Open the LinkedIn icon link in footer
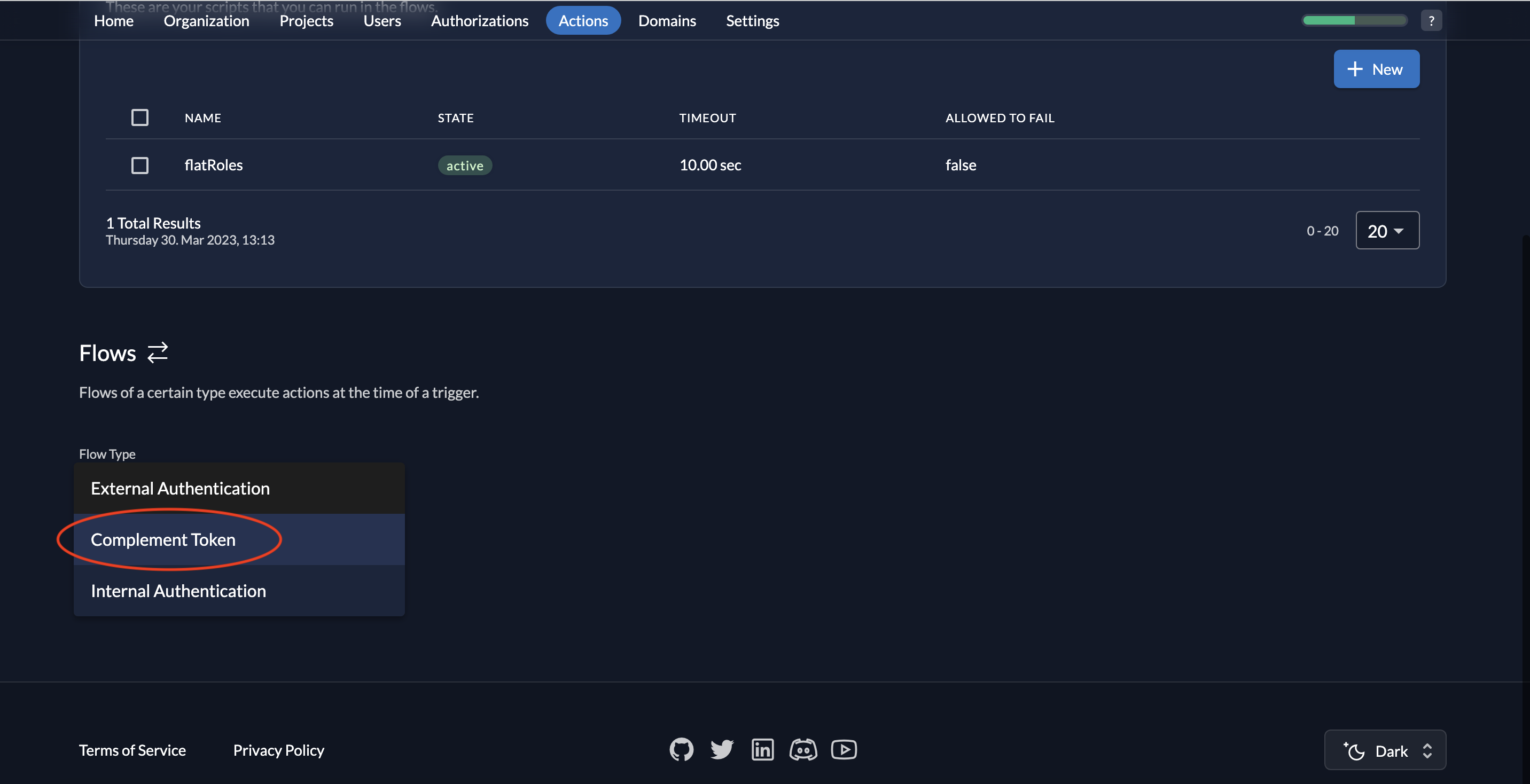This screenshot has height=784, width=1530. [x=763, y=749]
